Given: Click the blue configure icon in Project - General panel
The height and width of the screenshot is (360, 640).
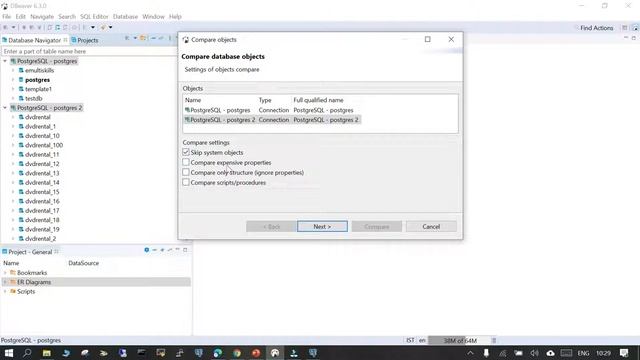Looking at the screenshot, I should 147,250.
